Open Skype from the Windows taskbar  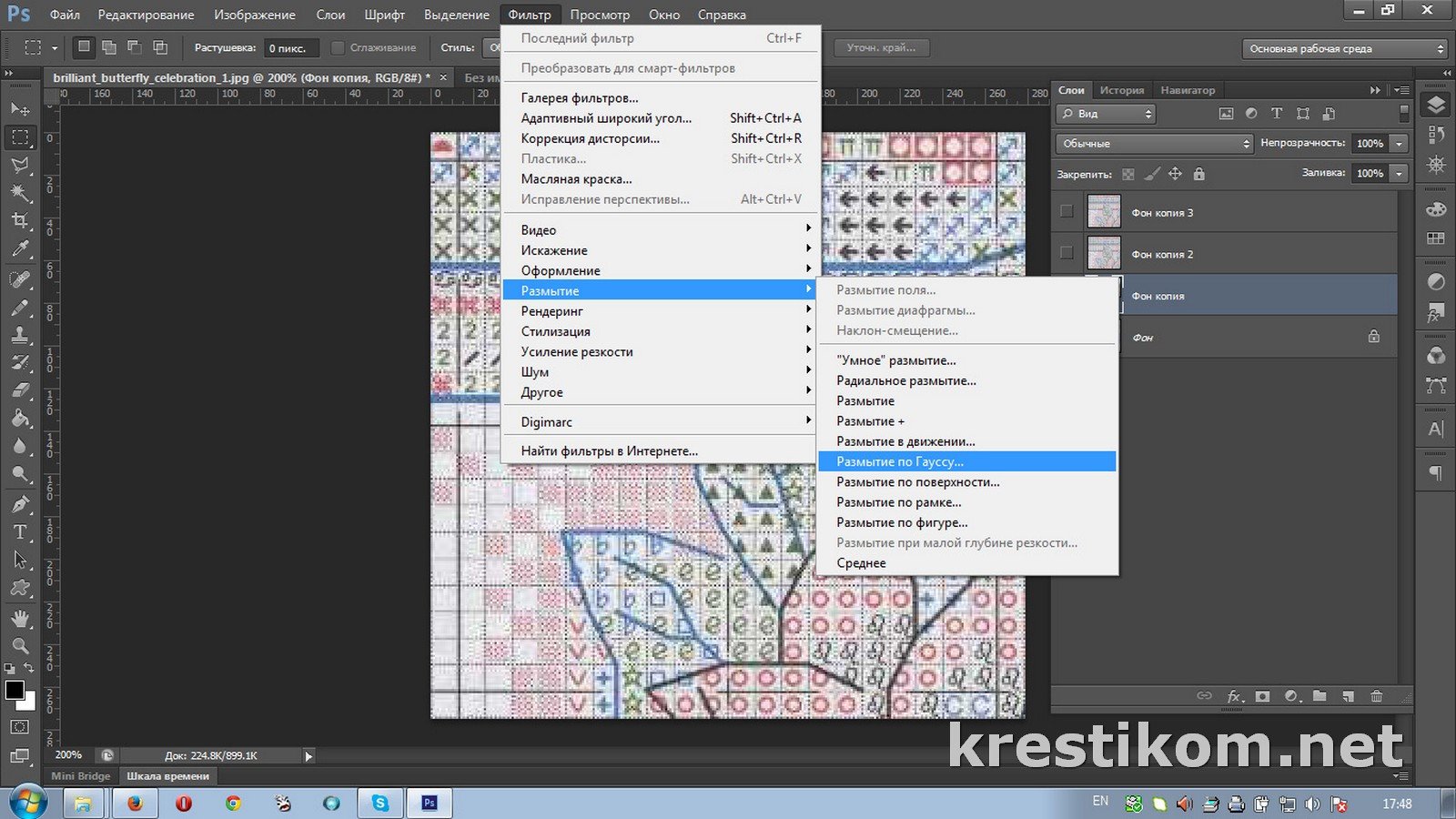point(379,803)
